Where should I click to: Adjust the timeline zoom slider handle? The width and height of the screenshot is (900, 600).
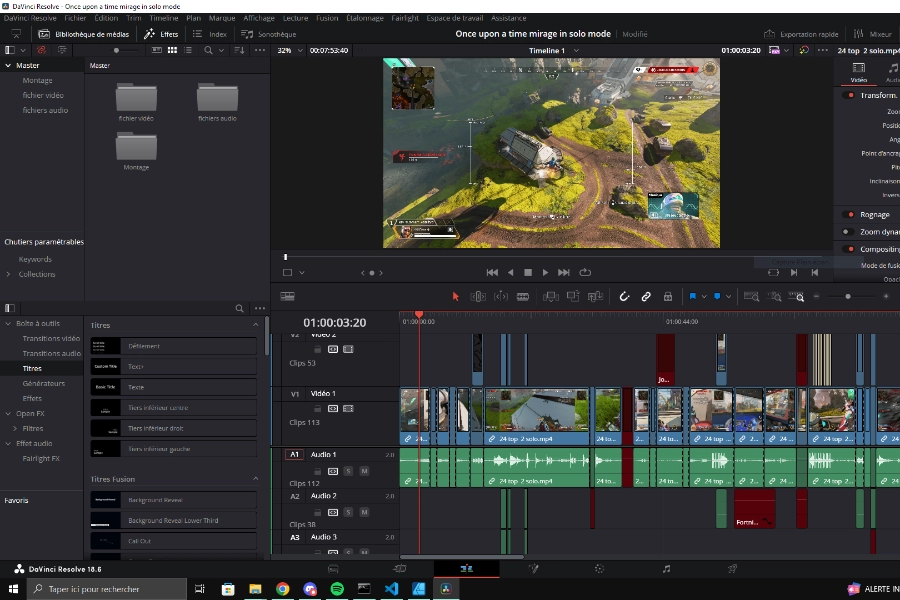(848, 296)
